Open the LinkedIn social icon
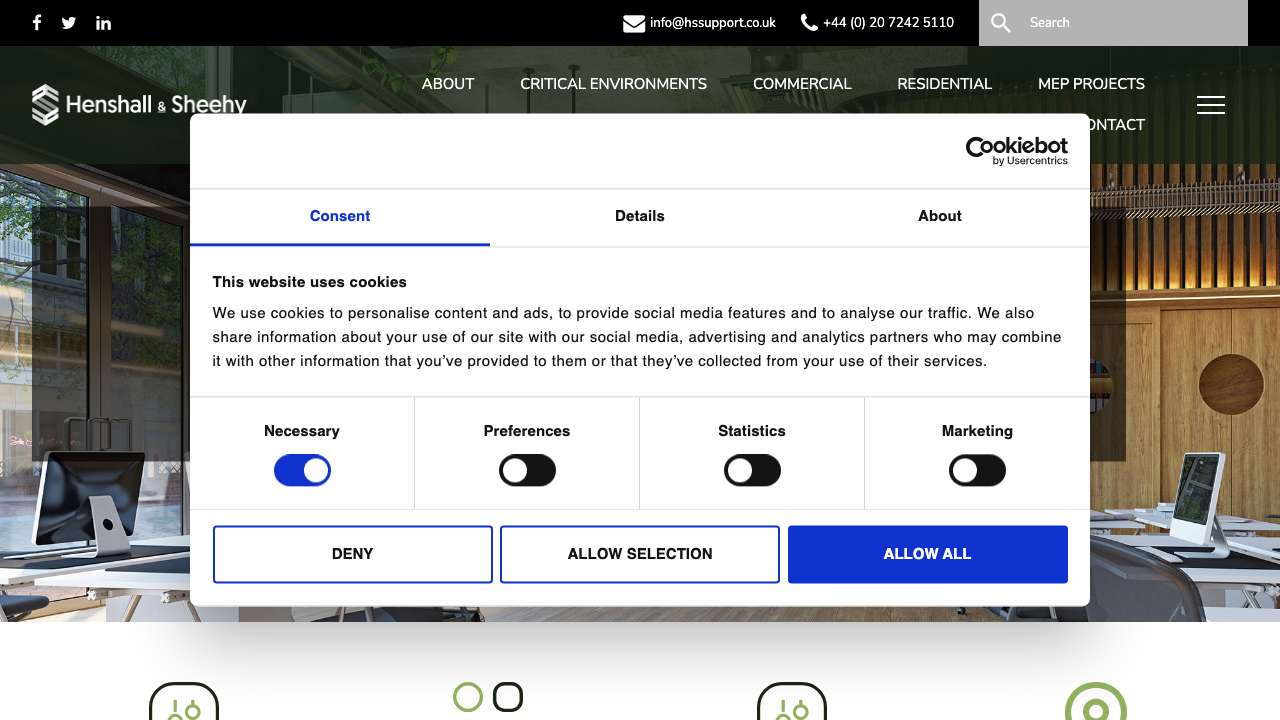The width and height of the screenshot is (1280, 720). click(x=103, y=23)
